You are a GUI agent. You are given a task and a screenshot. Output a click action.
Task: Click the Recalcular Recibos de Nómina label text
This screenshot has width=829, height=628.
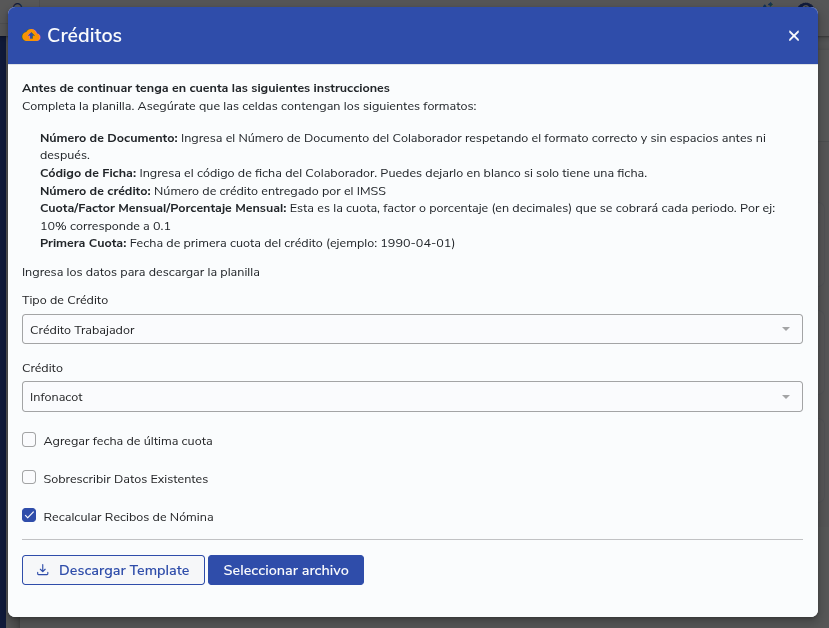click(x=128, y=517)
